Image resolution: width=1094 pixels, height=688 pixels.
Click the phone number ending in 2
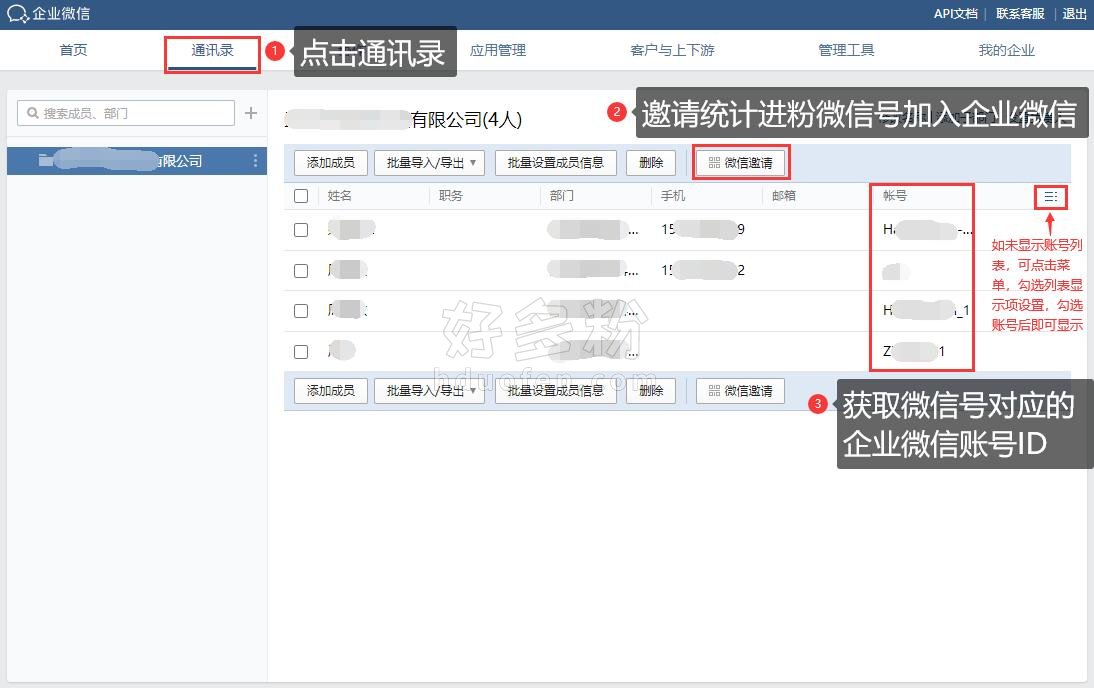[x=703, y=270]
